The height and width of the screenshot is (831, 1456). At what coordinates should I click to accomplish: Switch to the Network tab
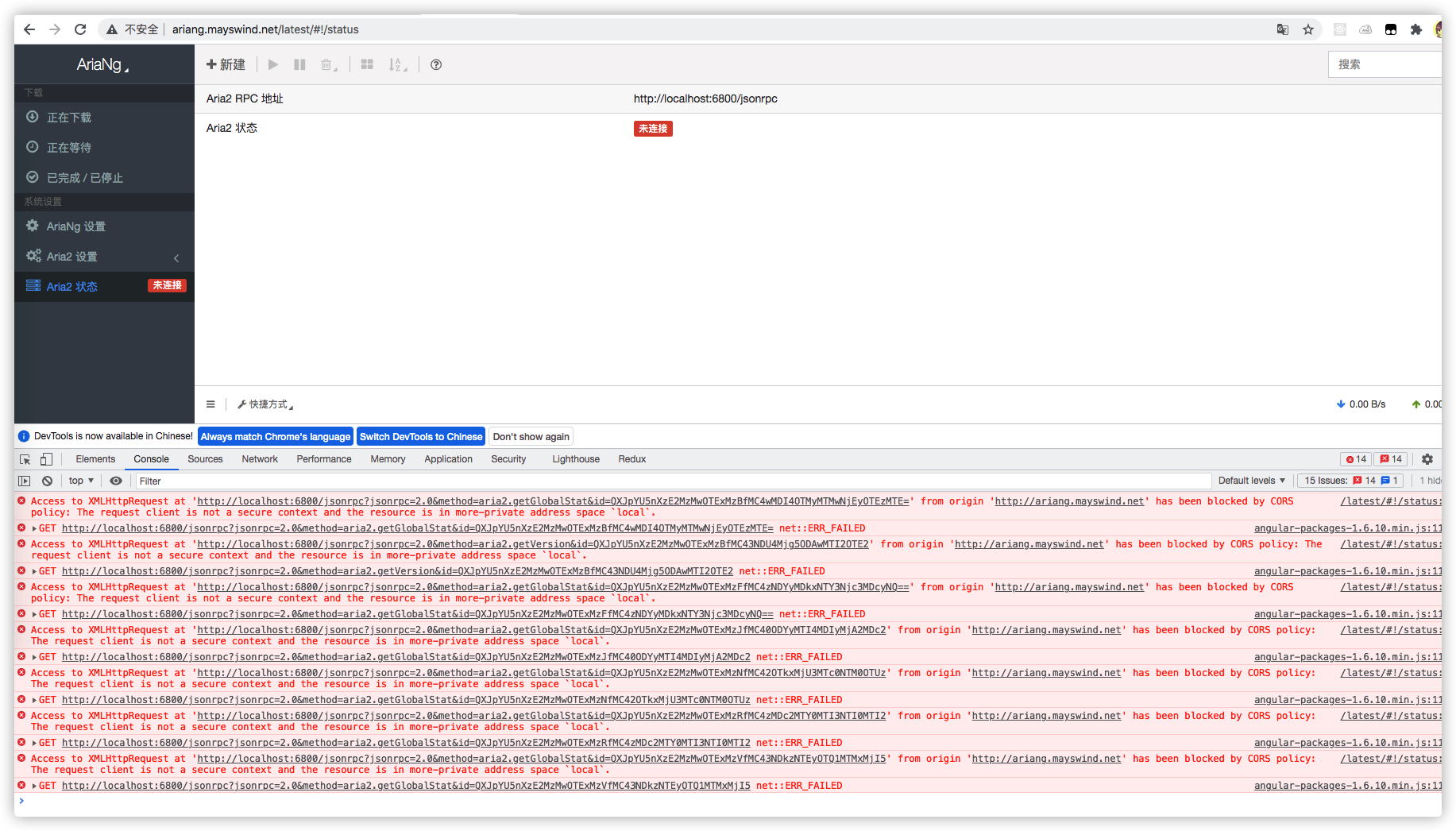(260, 459)
